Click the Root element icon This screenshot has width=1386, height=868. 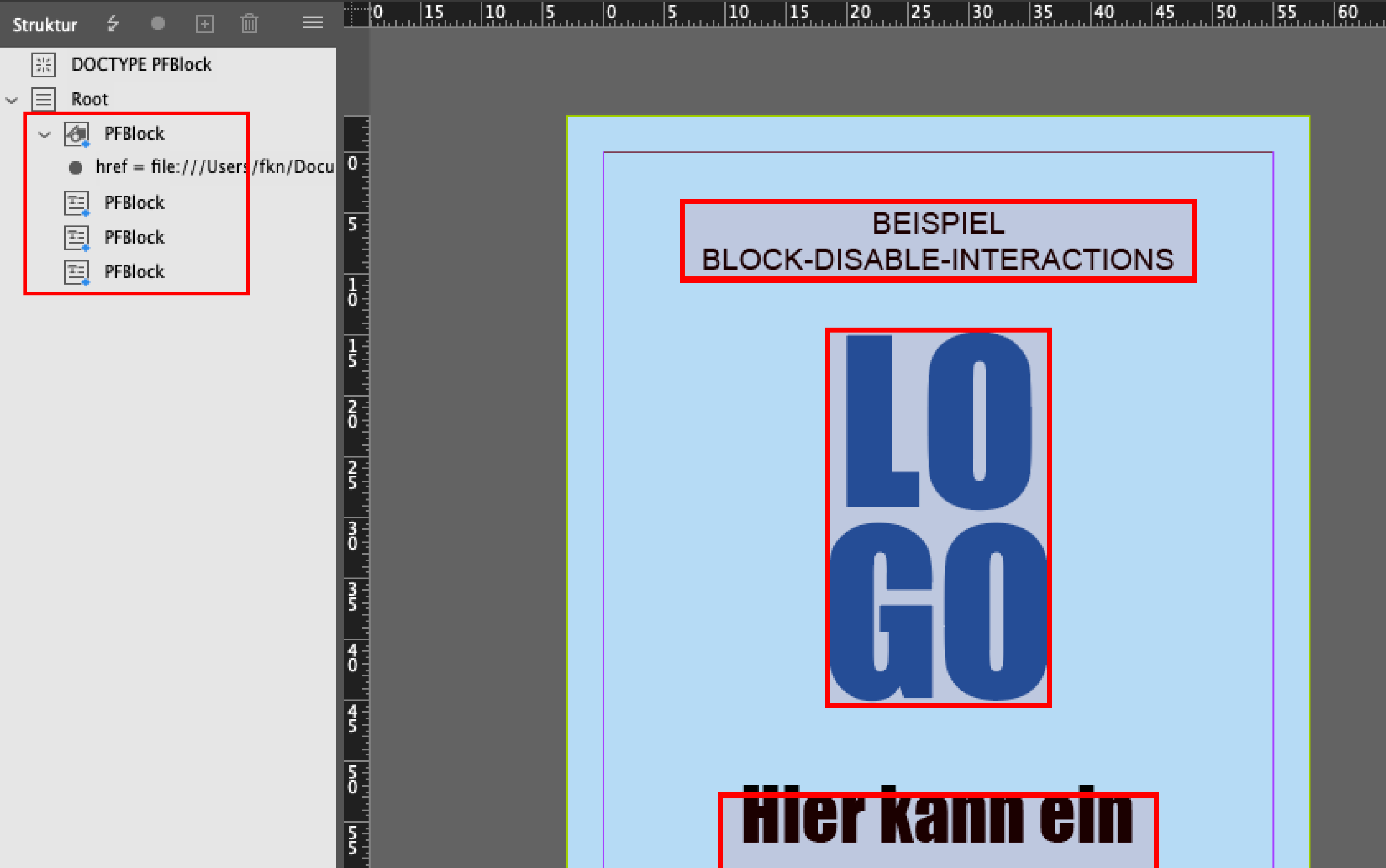pyautogui.click(x=44, y=99)
